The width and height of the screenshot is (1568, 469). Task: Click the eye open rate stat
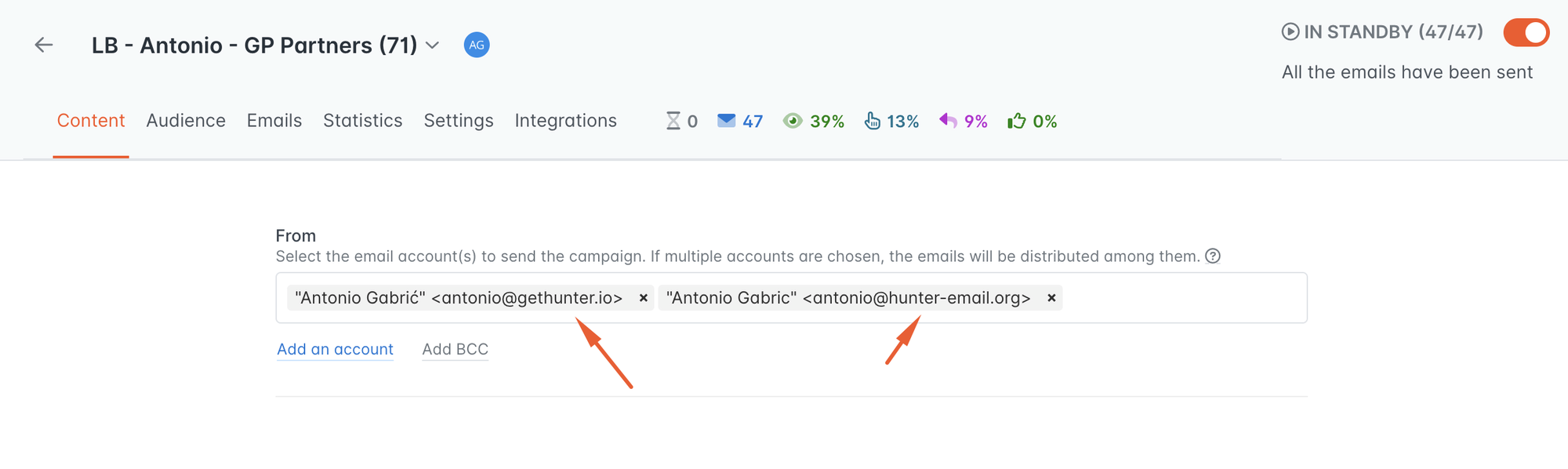tap(814, 121)
